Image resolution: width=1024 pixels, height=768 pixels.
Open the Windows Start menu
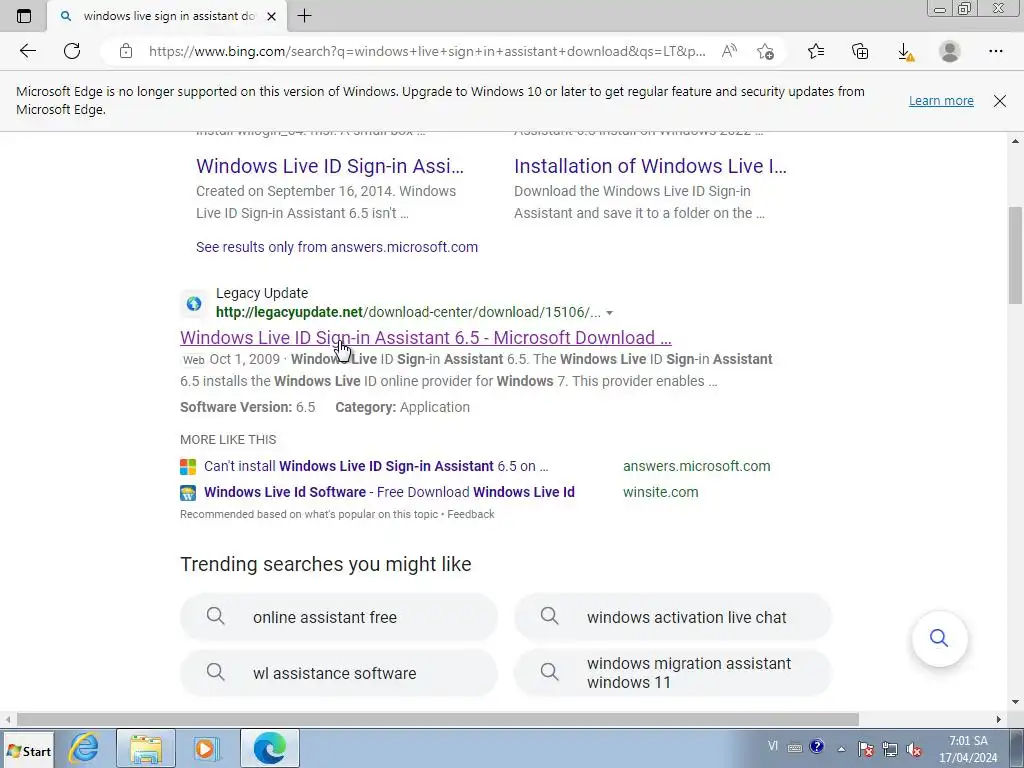[29, 751]
